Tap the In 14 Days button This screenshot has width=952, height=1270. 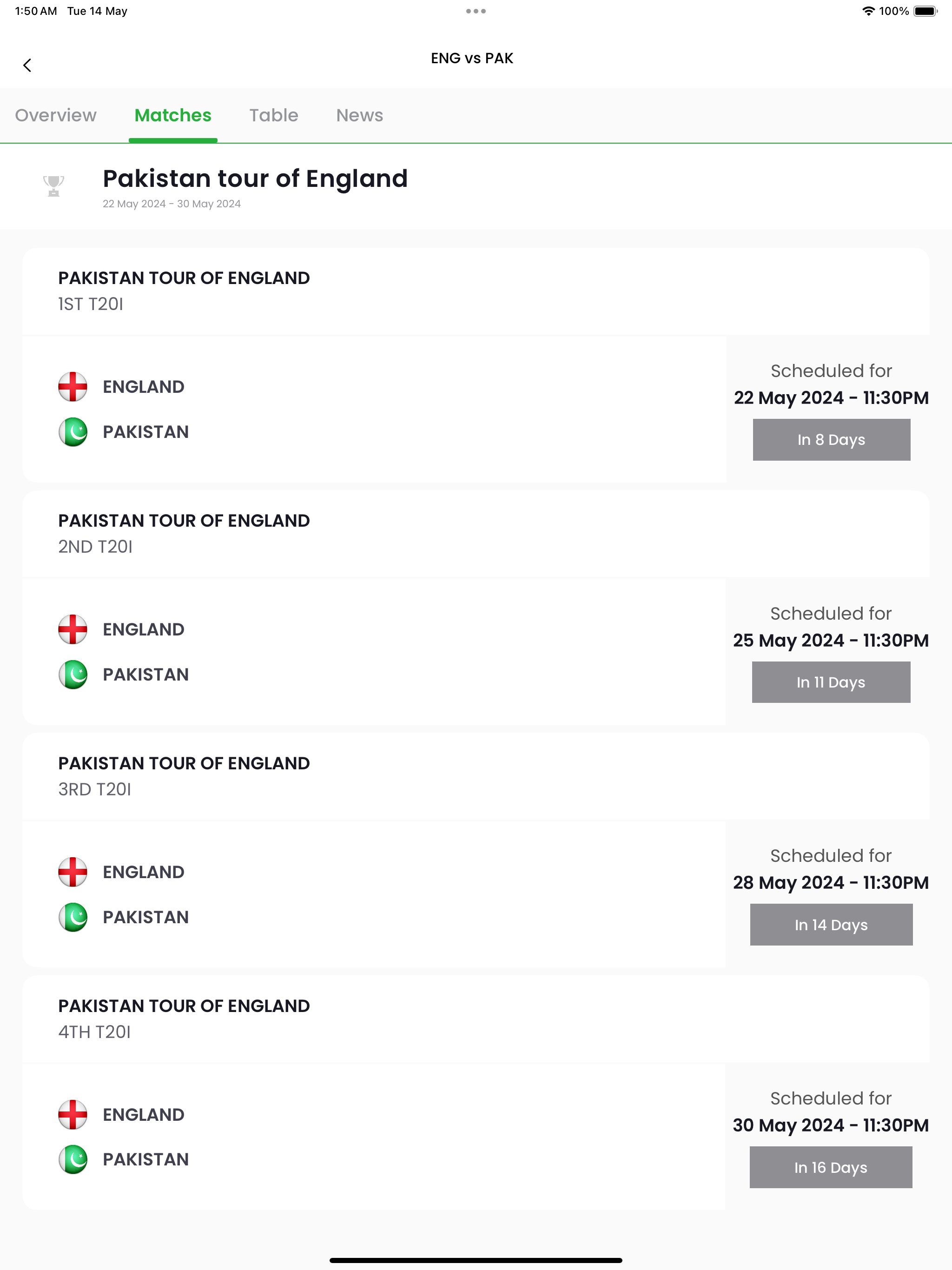coord(831,925)
